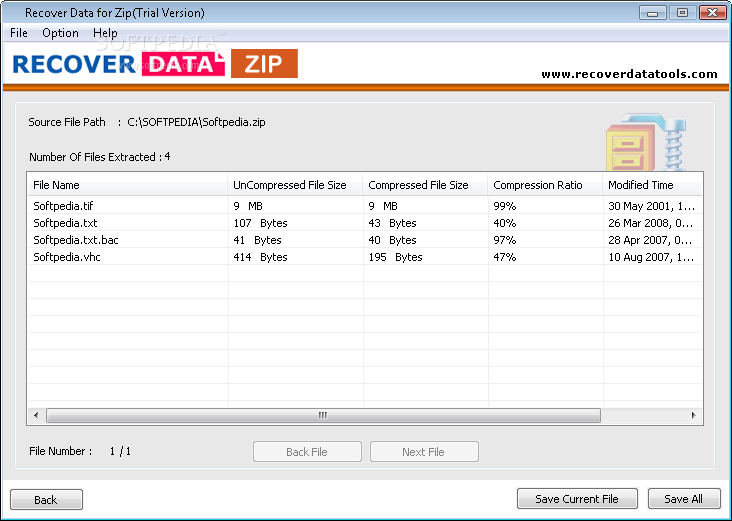Click the horizontal scrollbar left arrow
732x521 pixels.
36,415
